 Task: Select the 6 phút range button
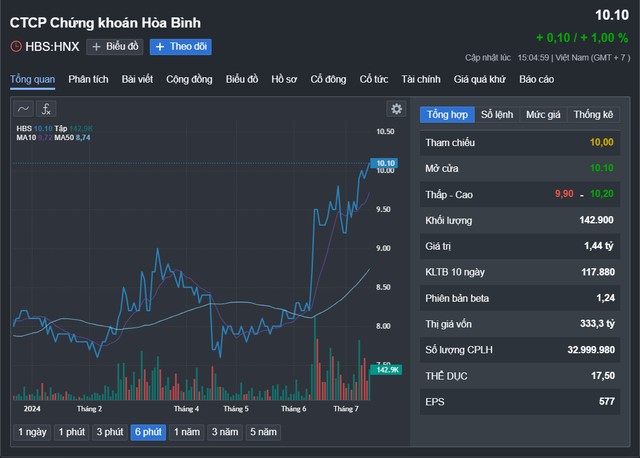147,432
